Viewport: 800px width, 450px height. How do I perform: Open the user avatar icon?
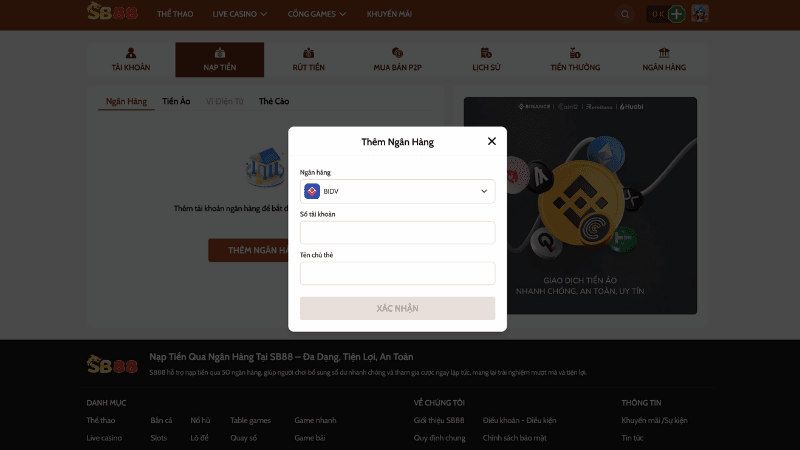700,14
